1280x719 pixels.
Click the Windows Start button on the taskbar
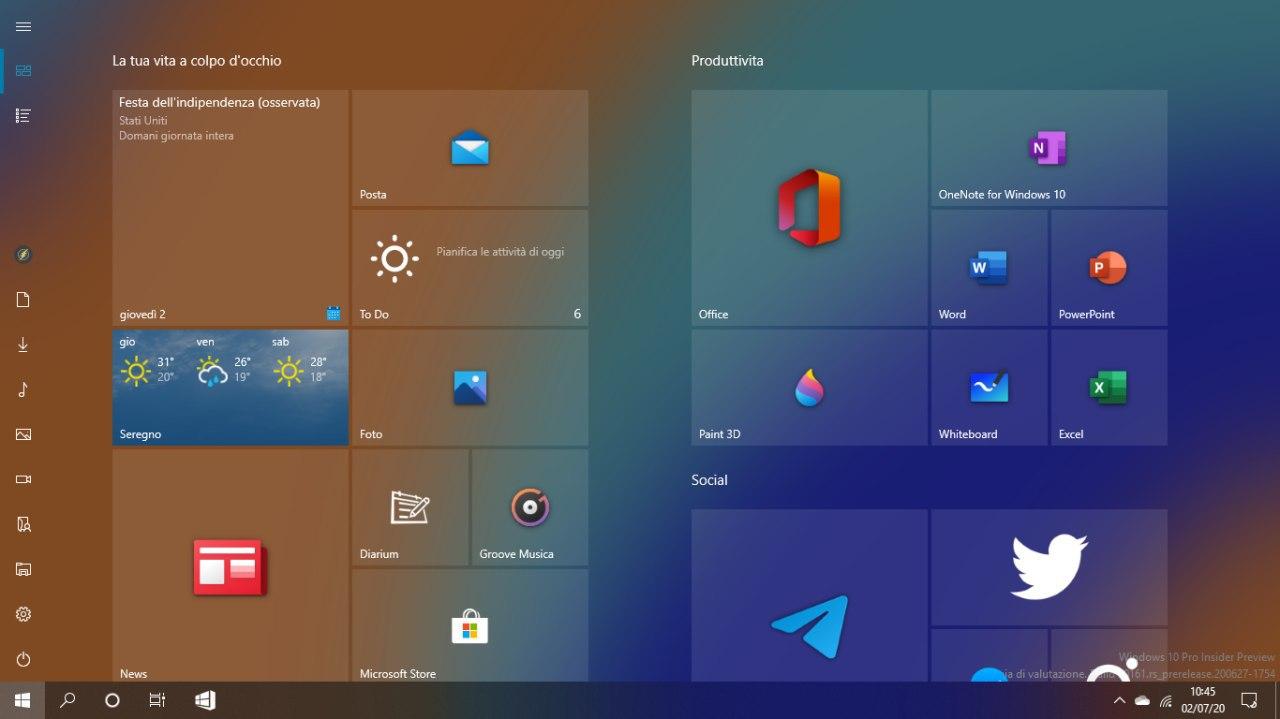[22, 700]
